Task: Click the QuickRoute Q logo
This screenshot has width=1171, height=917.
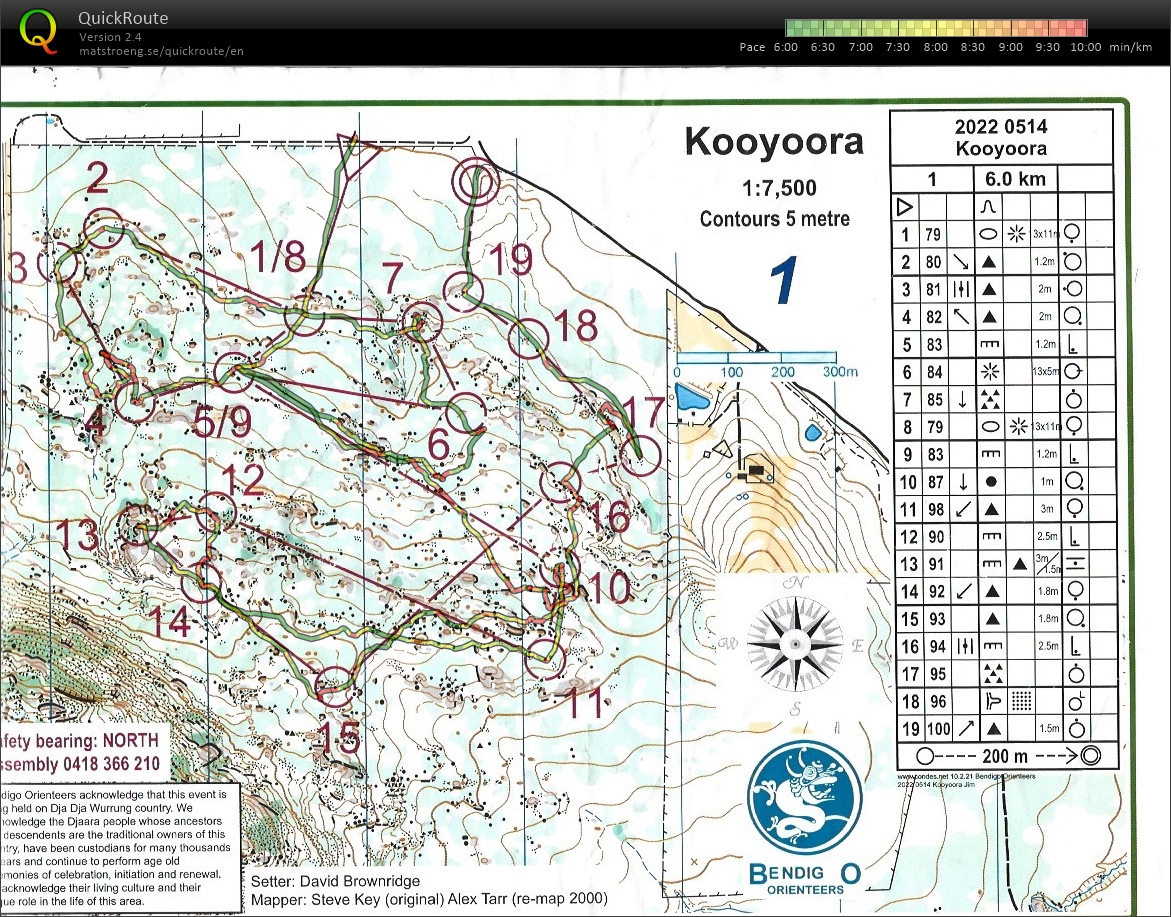Action: (x=38, y=30)
